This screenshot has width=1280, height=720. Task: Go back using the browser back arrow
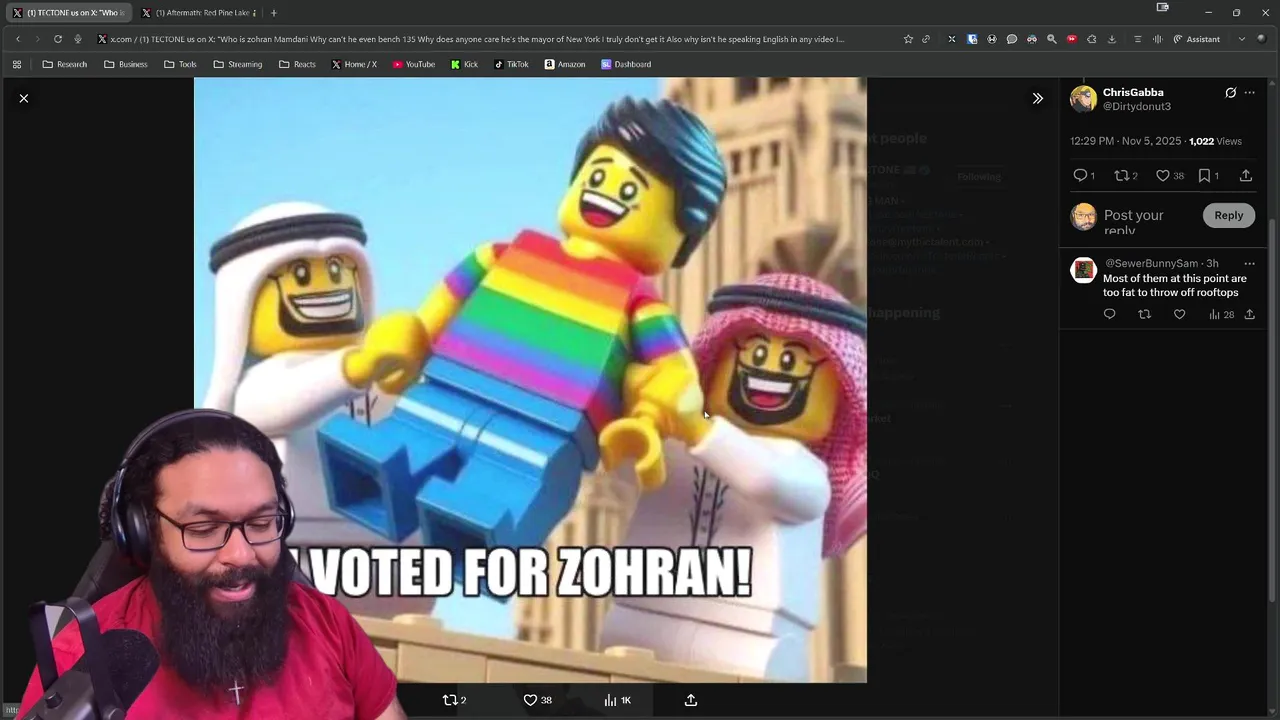pos(18,39)
